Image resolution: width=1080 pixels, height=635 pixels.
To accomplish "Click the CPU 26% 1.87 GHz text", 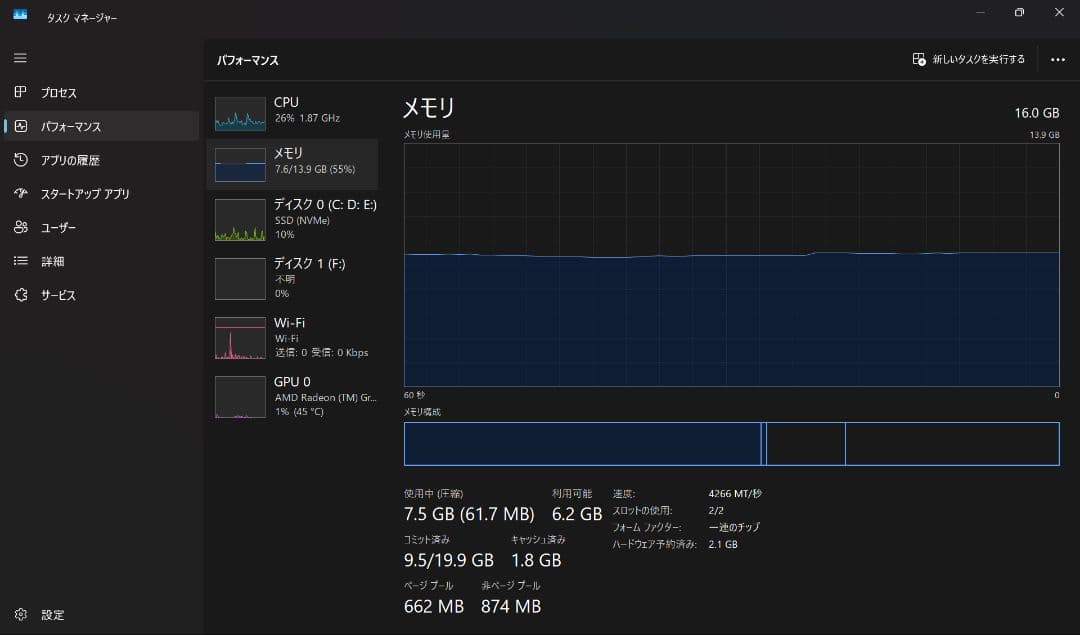I will coord(307,118).
